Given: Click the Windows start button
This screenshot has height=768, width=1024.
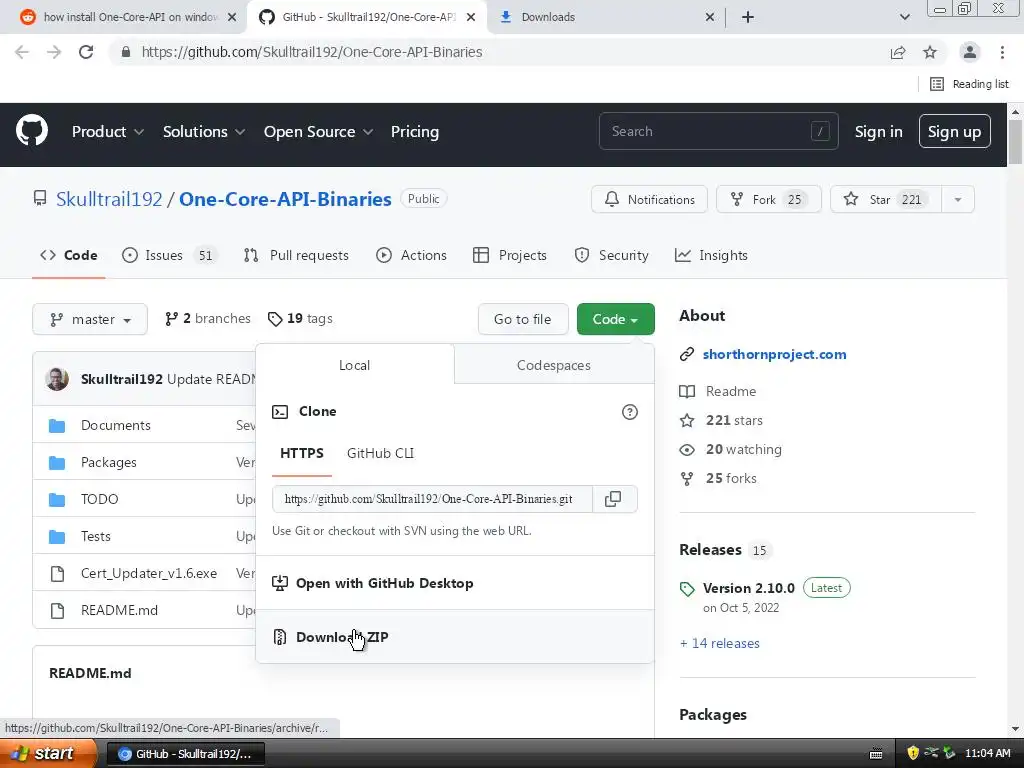Looking at the screenshot, I should click(47, 753).
